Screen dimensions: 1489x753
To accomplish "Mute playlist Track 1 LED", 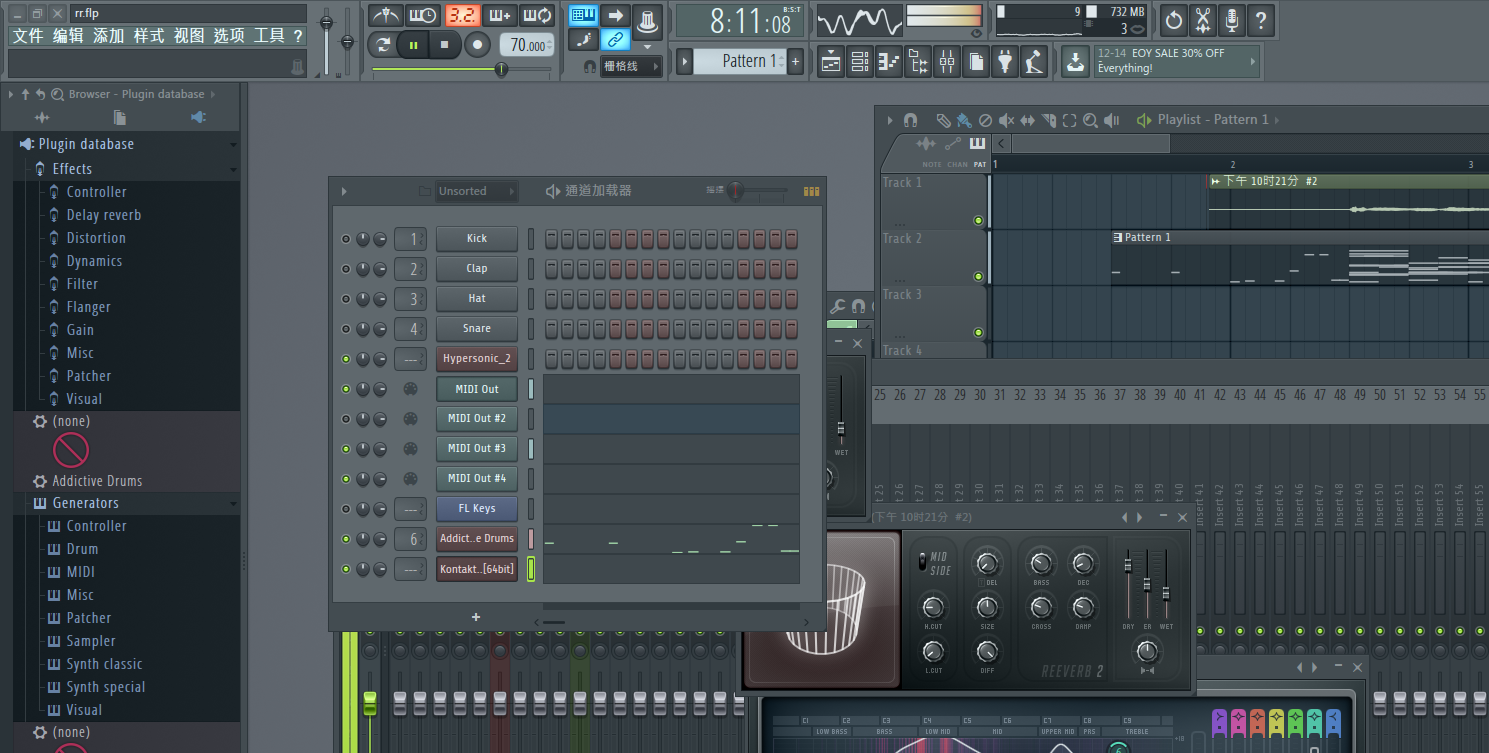I will point(978,221).
